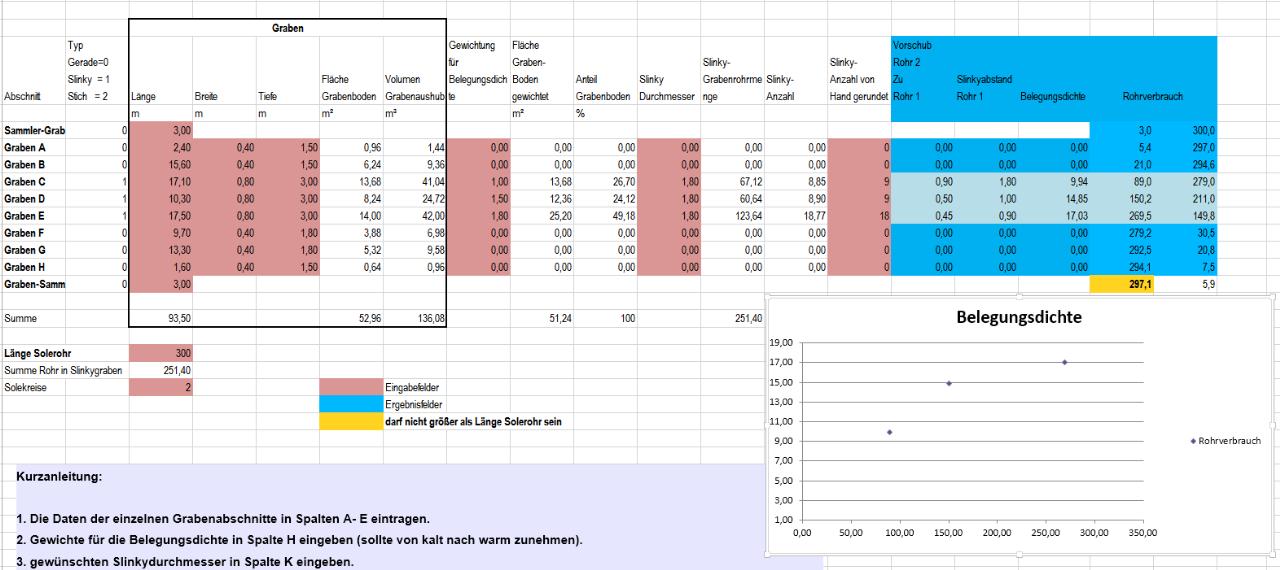Select the total Länge cell 93,50

tap(160, 319)
